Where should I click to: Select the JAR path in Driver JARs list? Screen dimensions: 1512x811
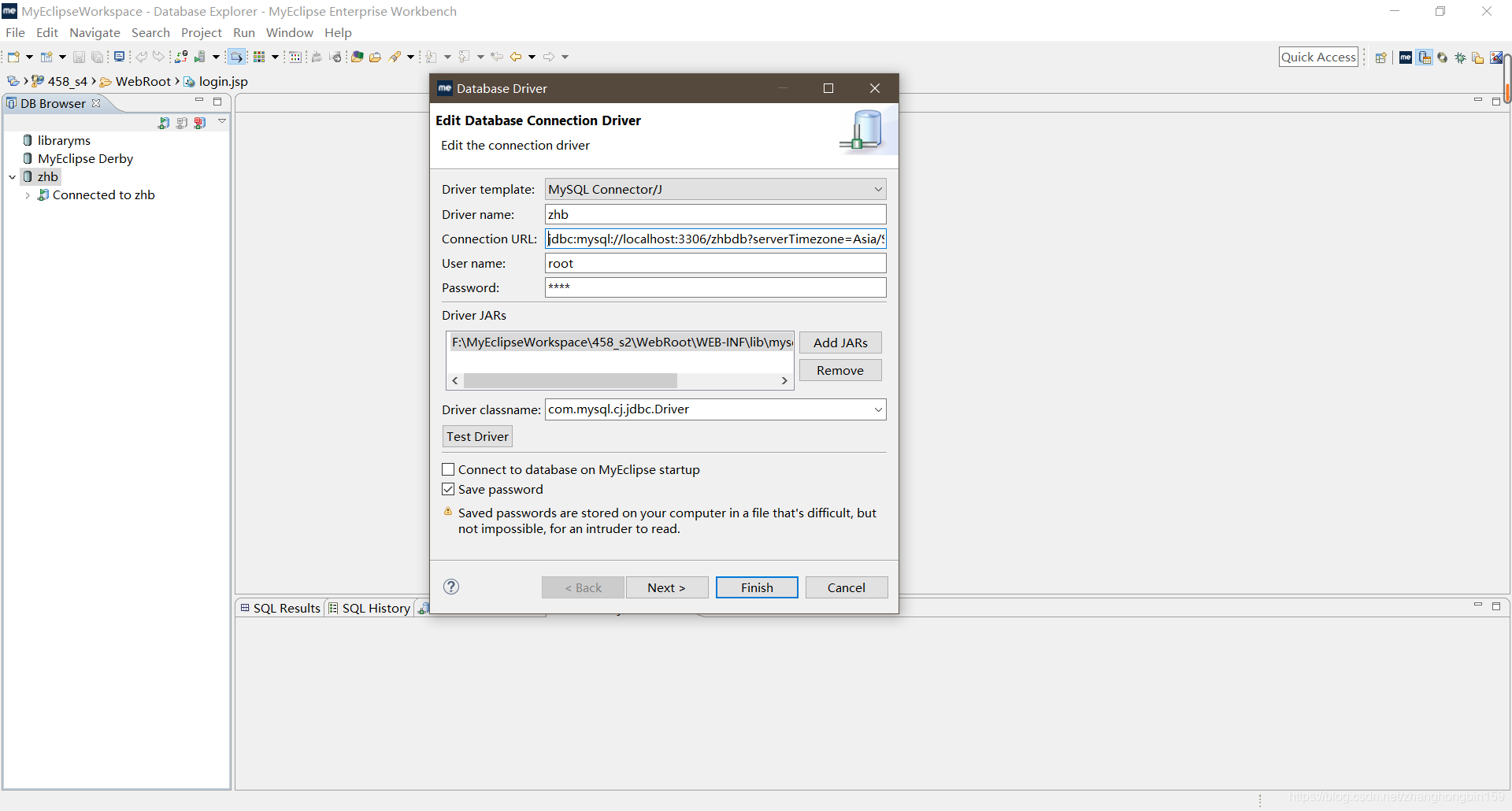click(x=621, y=342)
